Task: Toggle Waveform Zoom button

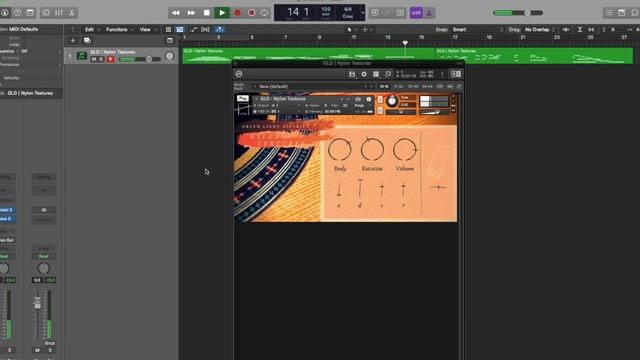Action: 566,29
